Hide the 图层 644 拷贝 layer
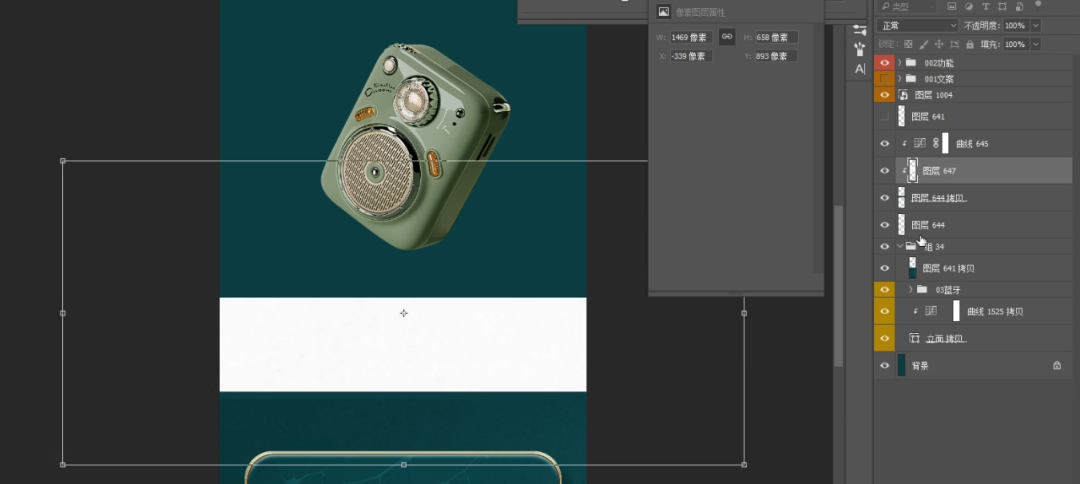The width and height of the screenshot is (1080, 484). 884,198
